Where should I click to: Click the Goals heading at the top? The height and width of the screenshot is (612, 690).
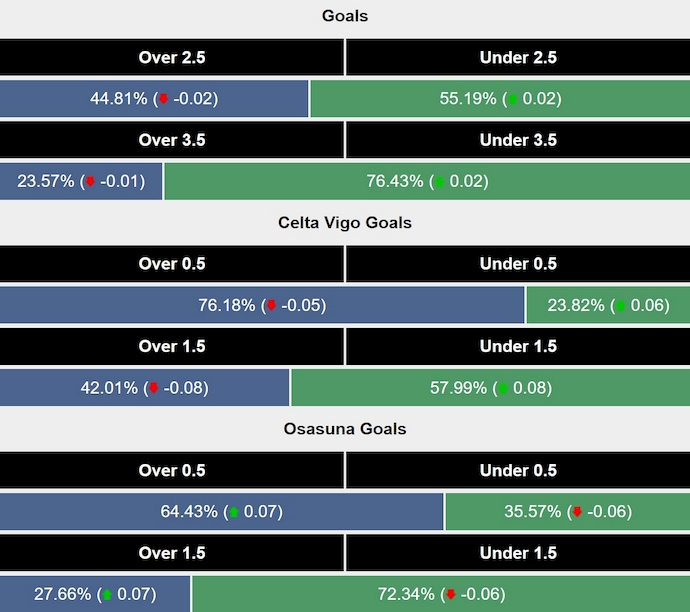(345, 16)
